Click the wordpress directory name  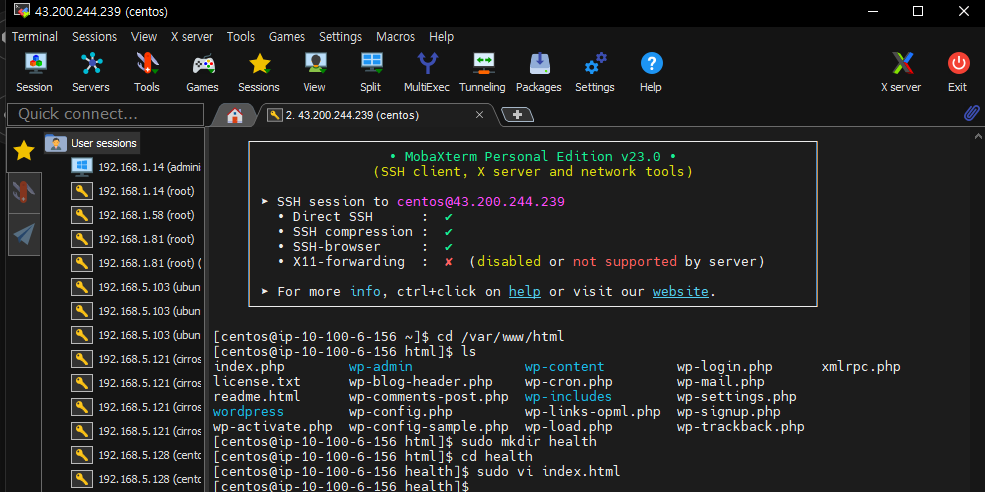tap(249, 412)
